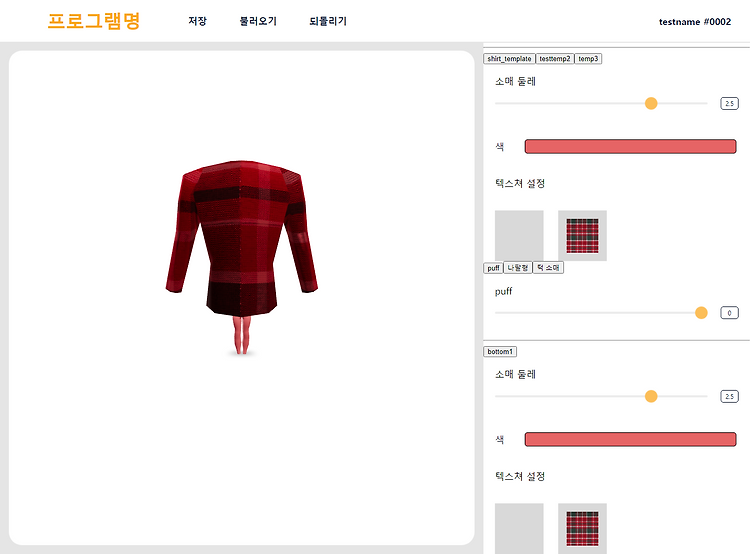
Task: Open the testname #0002 user label
Action: (x=695, y=22)
